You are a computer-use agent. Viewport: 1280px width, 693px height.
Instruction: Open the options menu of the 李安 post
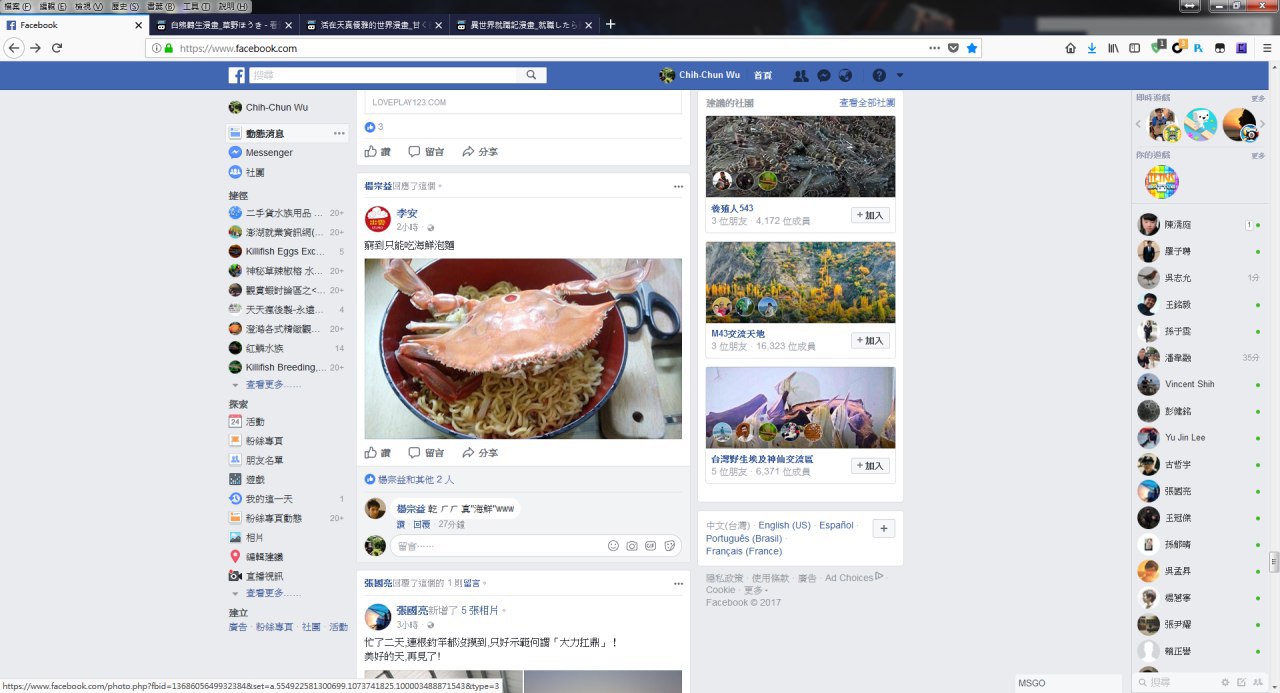678,187
